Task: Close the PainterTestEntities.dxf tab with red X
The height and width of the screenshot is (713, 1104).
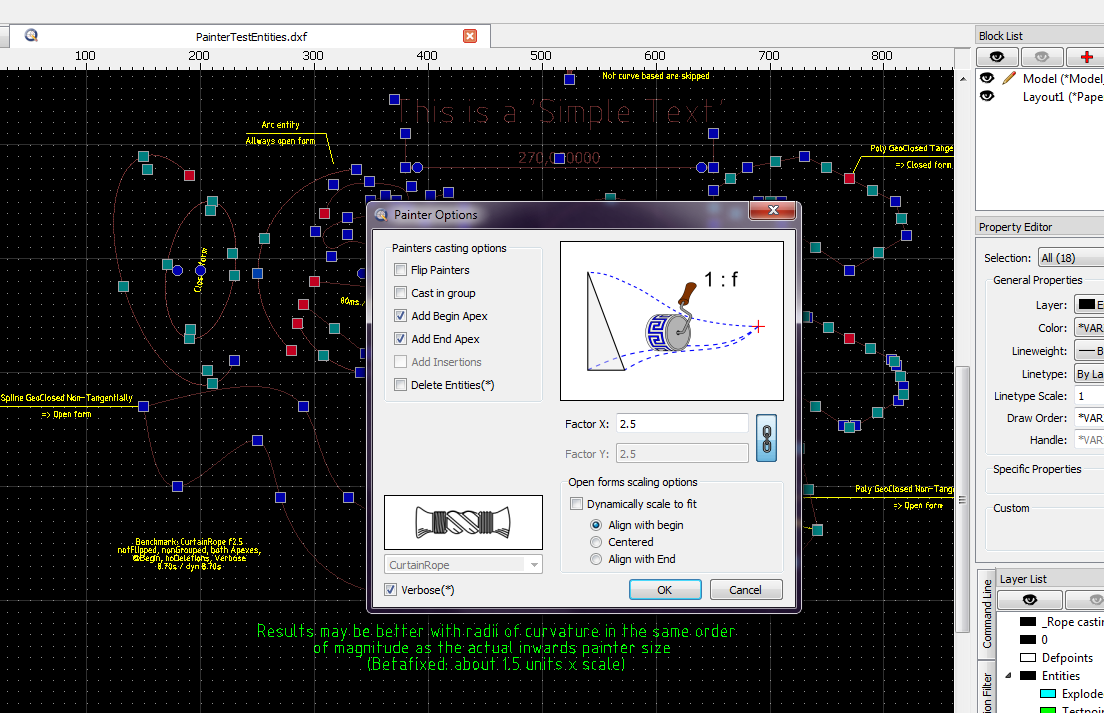Action: 470,36
